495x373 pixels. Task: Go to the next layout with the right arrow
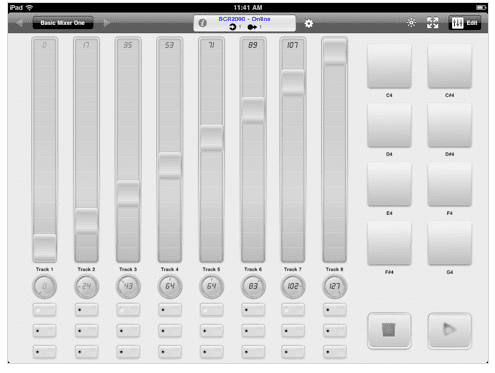pyautogui.click(x=107, y=23)
